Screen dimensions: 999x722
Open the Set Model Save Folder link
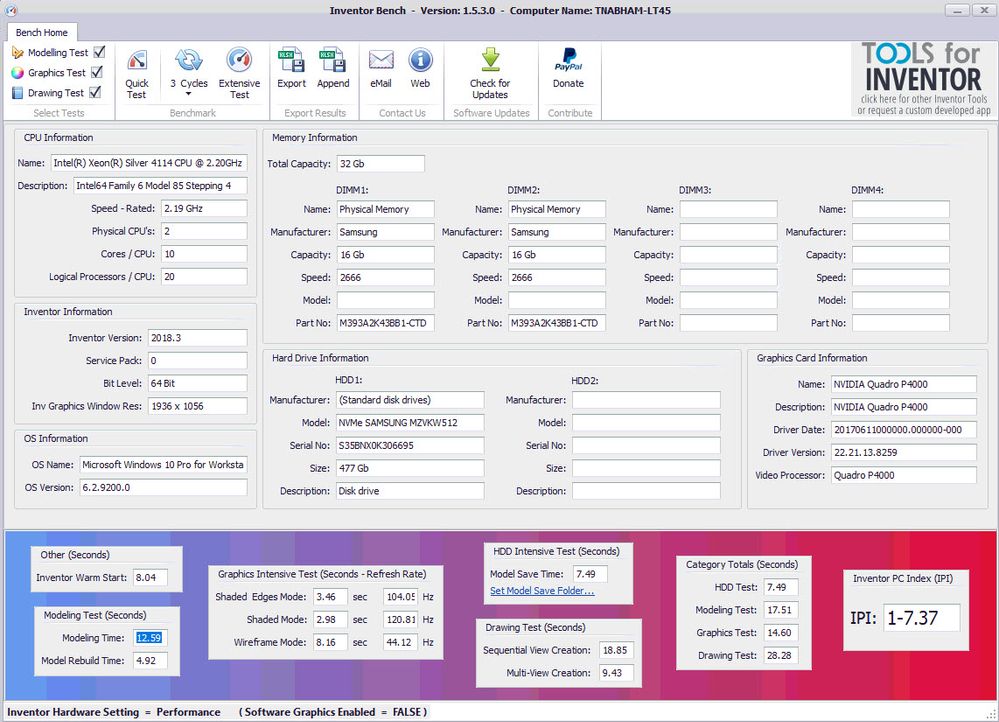542,591
